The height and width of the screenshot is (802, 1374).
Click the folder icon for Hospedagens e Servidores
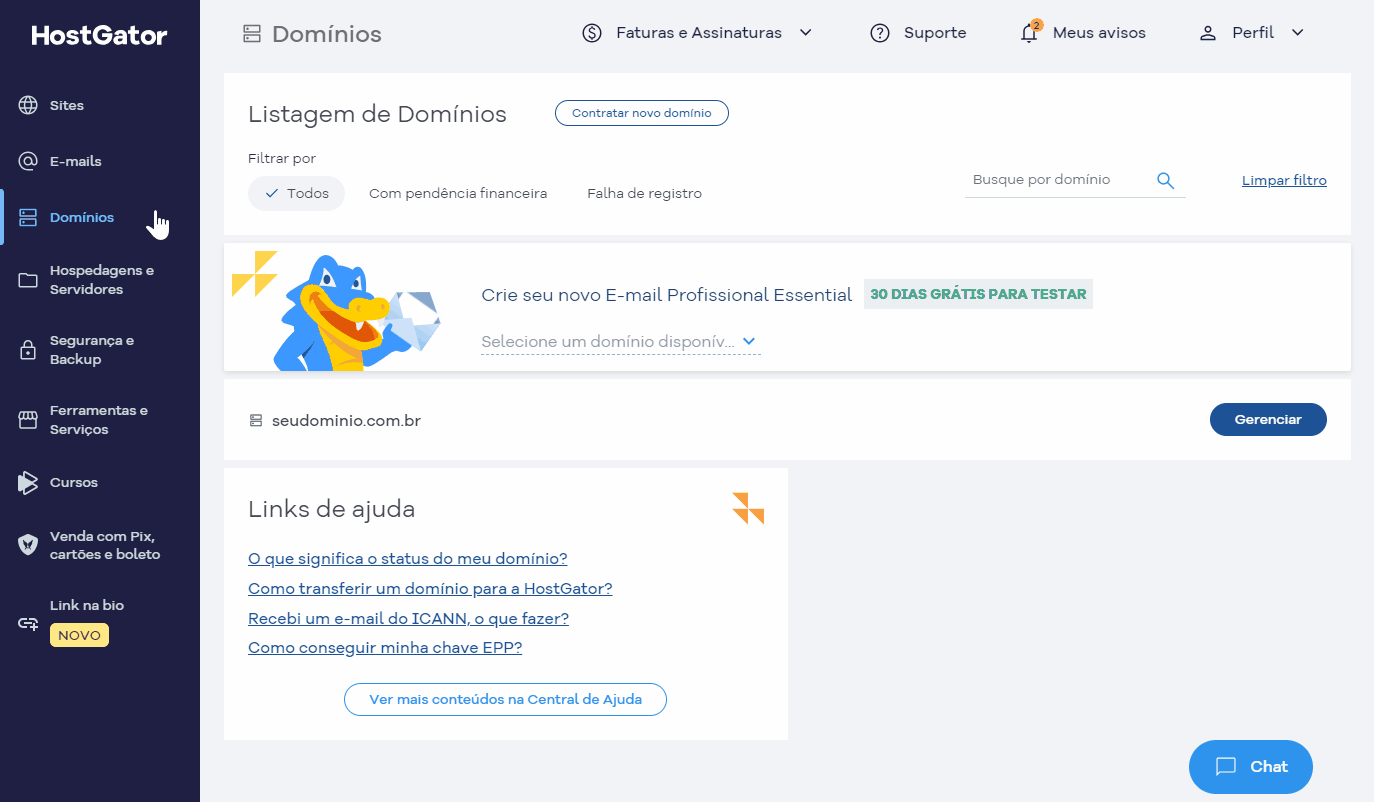pyautogui.click(x=28, y=280)
